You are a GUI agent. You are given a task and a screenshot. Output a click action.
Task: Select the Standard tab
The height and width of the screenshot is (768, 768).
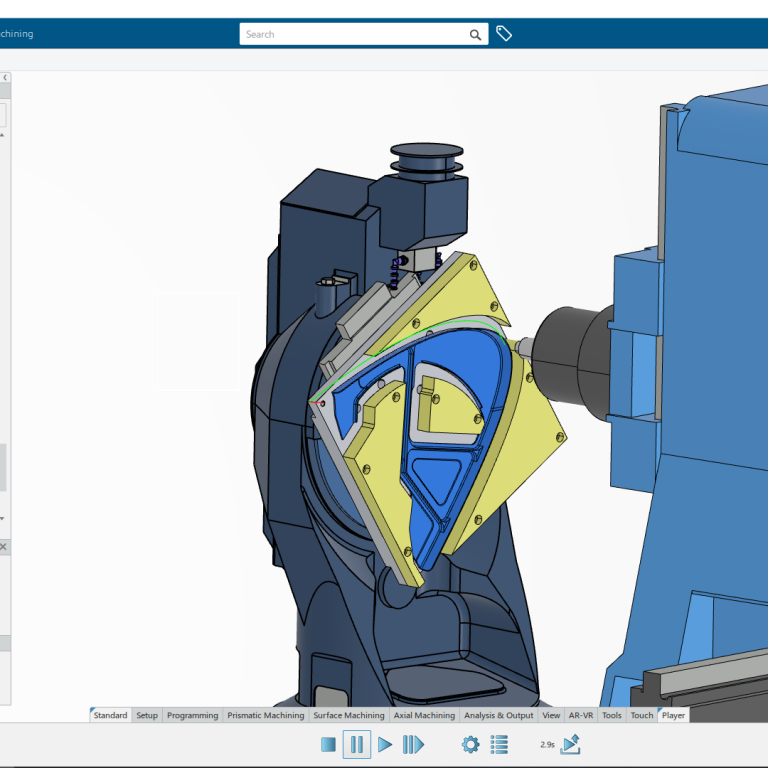[x=110, y=715]
